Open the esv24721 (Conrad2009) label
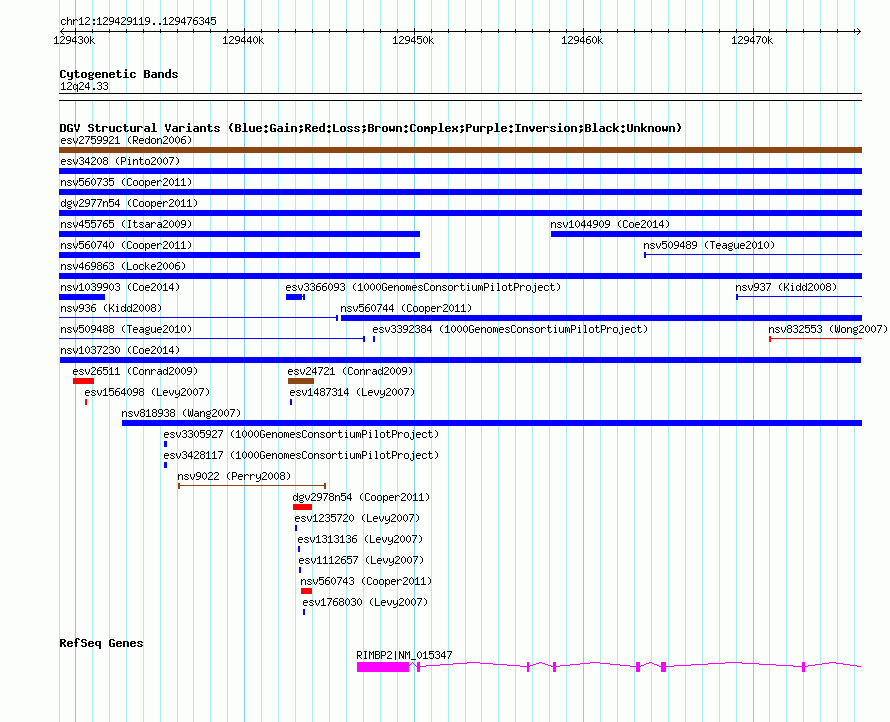The height and width of the screenshot is (722, 890). coord(350,371)
